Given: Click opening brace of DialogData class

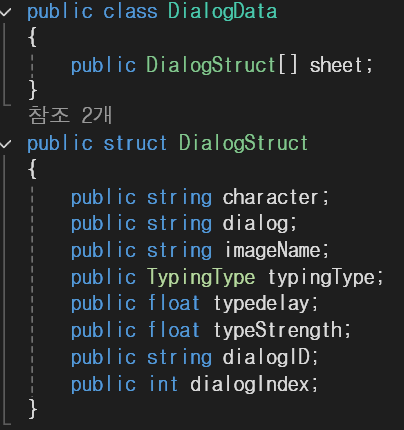Looking at the screenshot, I should (x=32, y=37).
